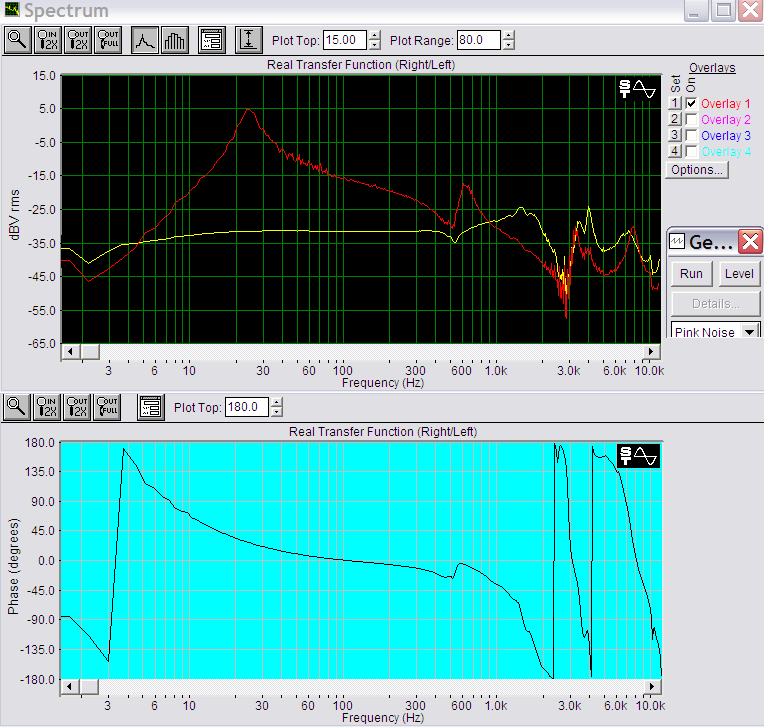The height and width of the screenshot is (728, 764).
Task: Click the magenta Overlay 2 label
Action: pos(726,120)
